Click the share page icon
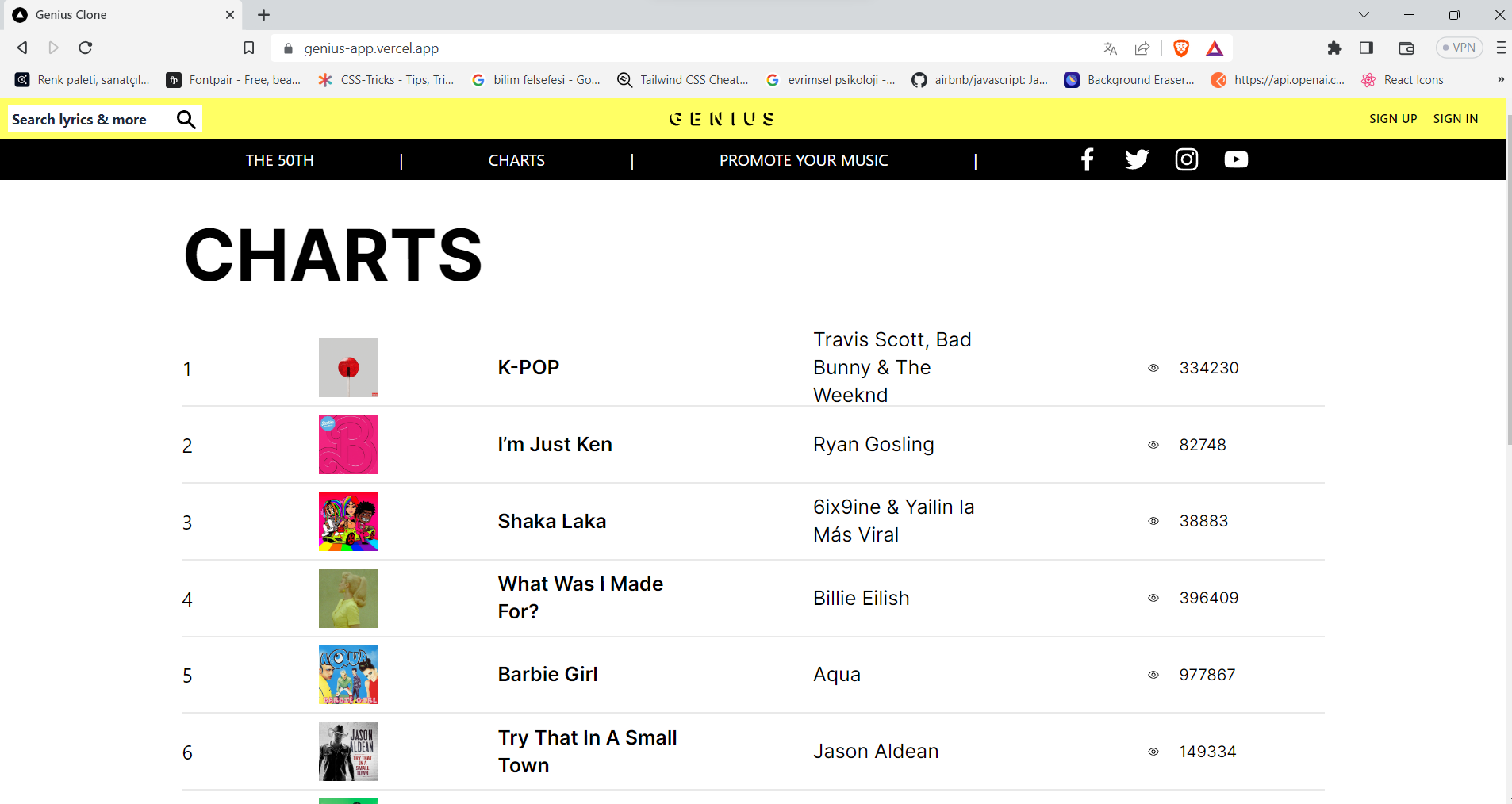Screen dimensions: 1512x804 pos(1142,48)
